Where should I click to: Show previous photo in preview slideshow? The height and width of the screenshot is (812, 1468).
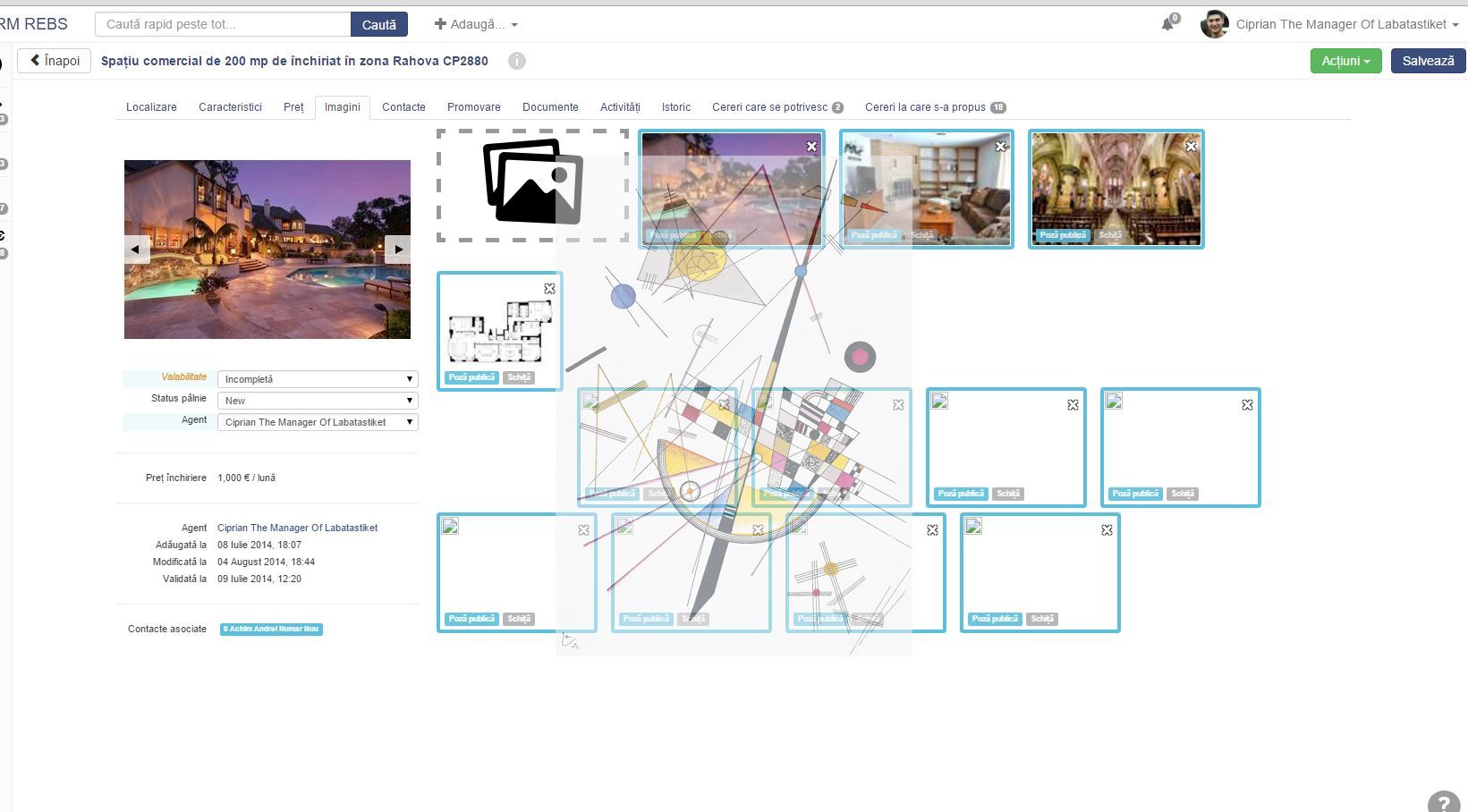pyautogui.click(x=136, y=250)
